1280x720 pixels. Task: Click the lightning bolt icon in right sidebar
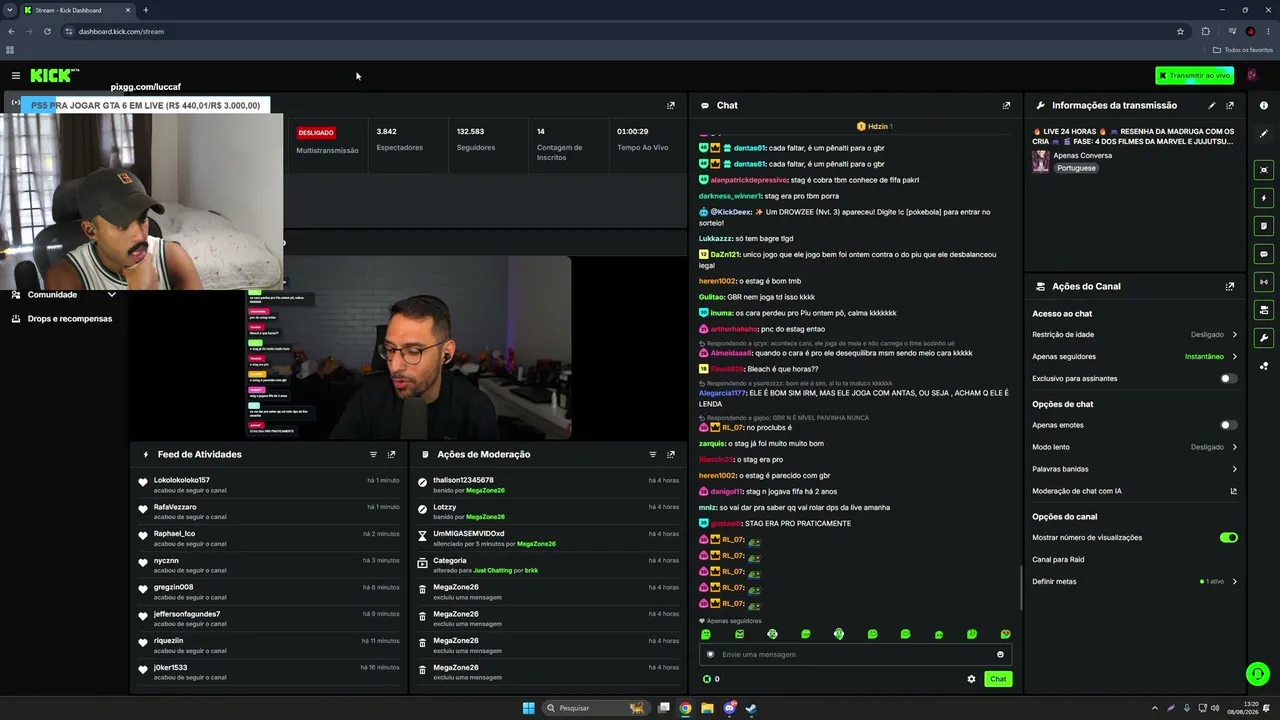tap(1264, 198)
